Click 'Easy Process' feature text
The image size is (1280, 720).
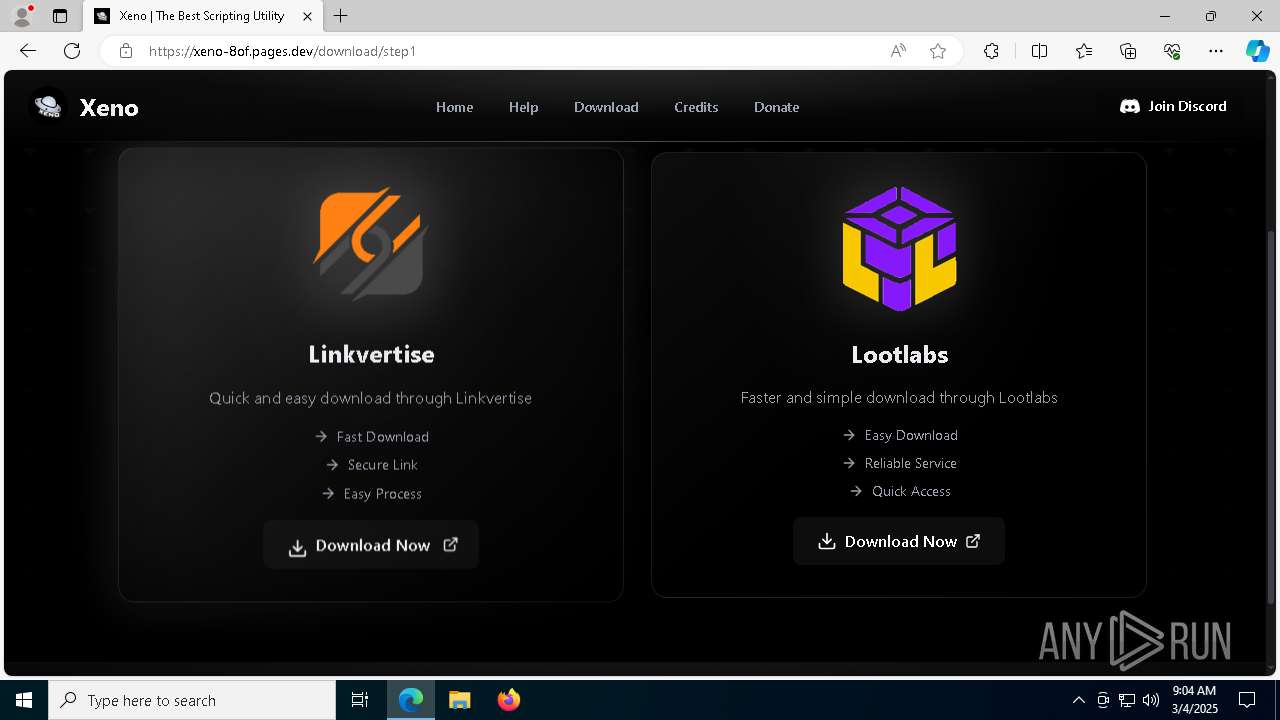(x=382, y=494)
